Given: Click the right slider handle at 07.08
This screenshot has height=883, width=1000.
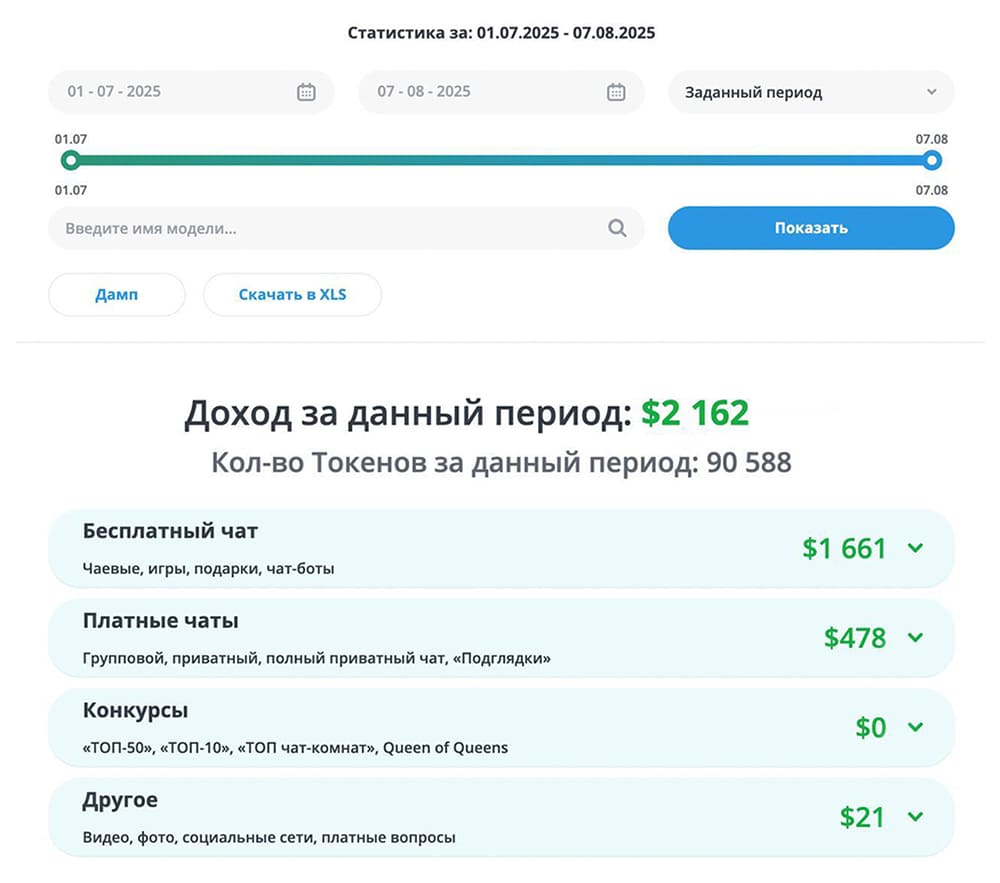Looking at the screenshot, I should pos(932,160).
